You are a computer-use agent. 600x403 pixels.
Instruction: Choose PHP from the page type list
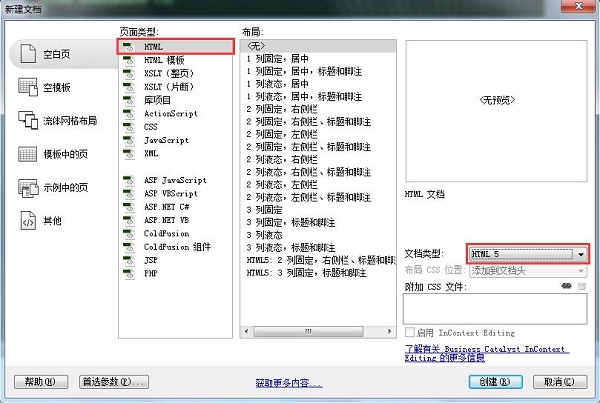(151, 273)
